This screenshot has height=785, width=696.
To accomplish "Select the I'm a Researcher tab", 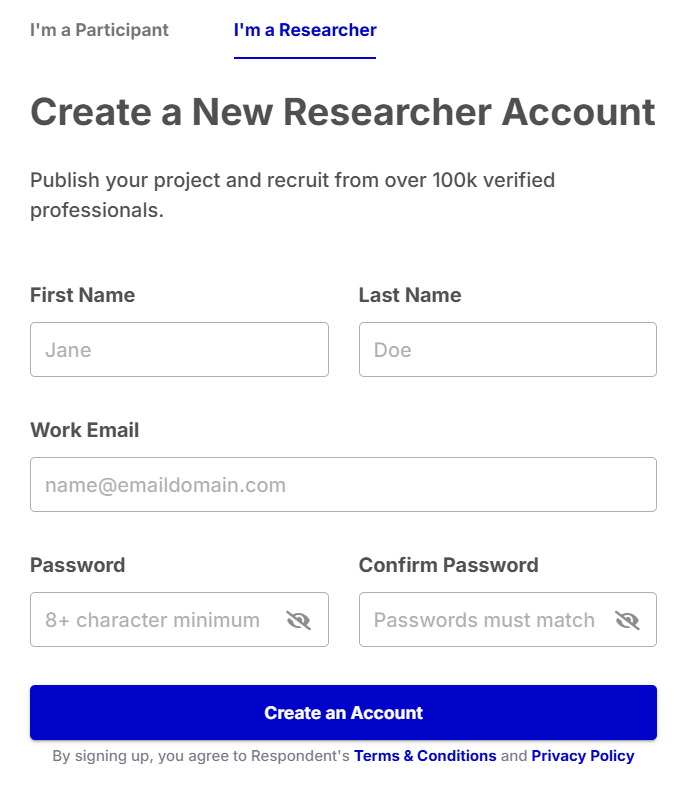I will coord(305,30).
